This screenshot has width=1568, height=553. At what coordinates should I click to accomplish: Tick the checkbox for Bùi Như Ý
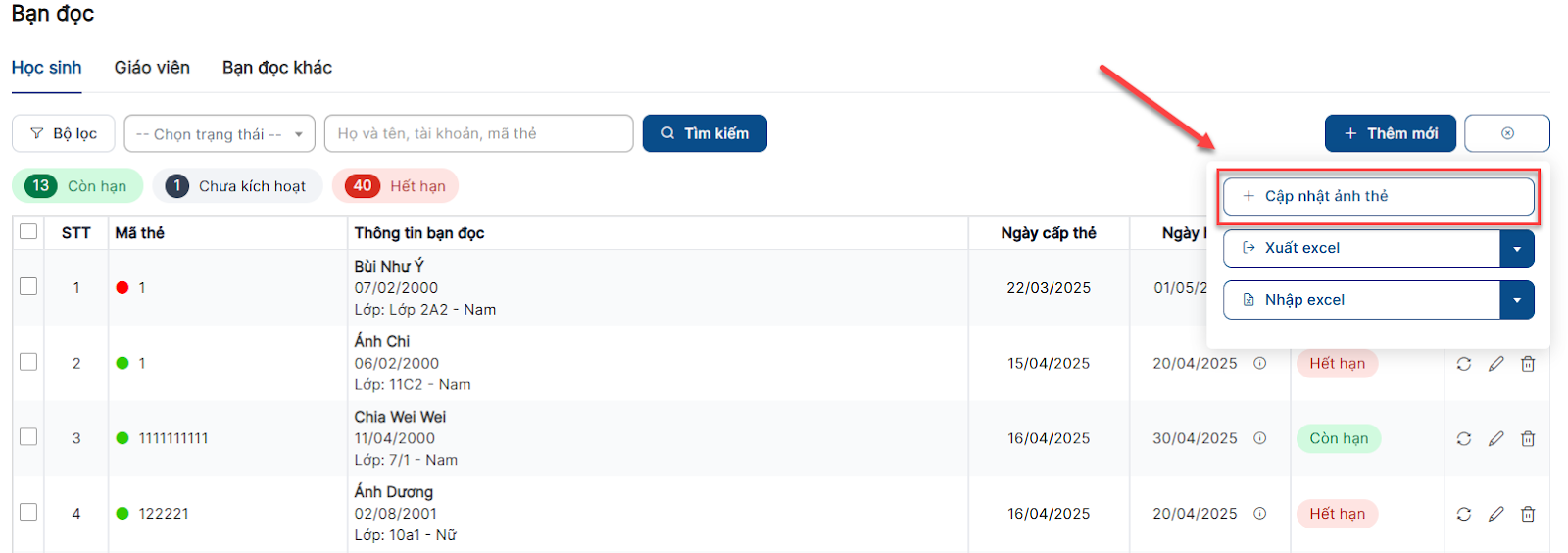pyautogui.click(x=28, y=286)
